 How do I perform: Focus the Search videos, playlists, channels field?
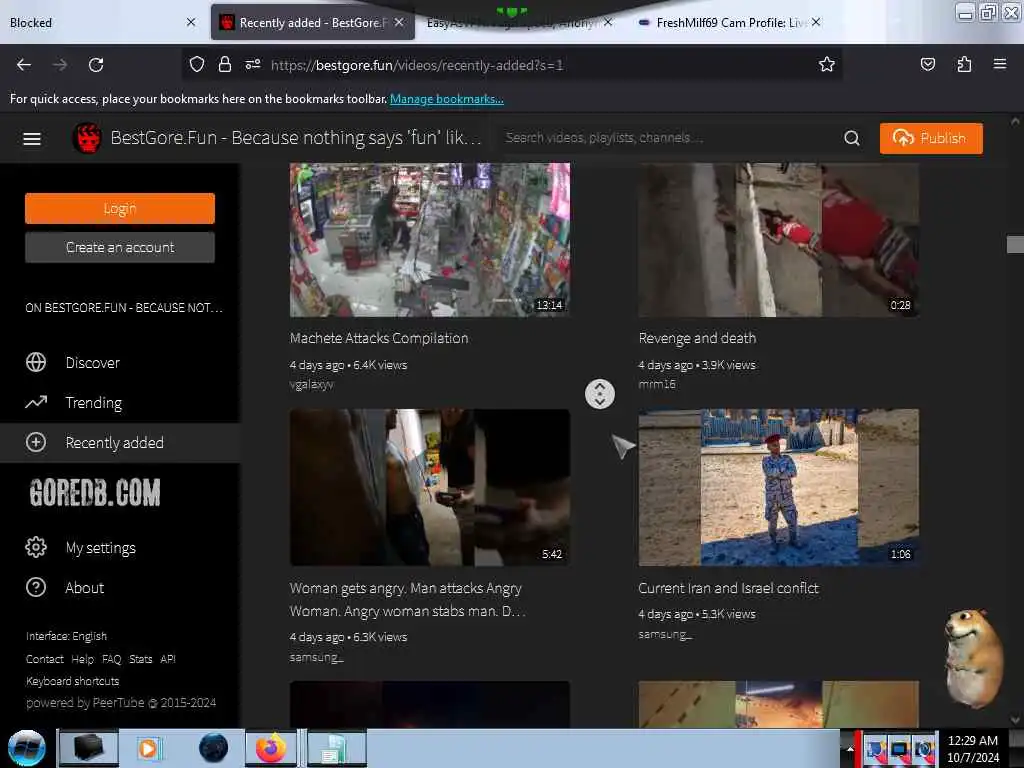(x=669, y=138)
